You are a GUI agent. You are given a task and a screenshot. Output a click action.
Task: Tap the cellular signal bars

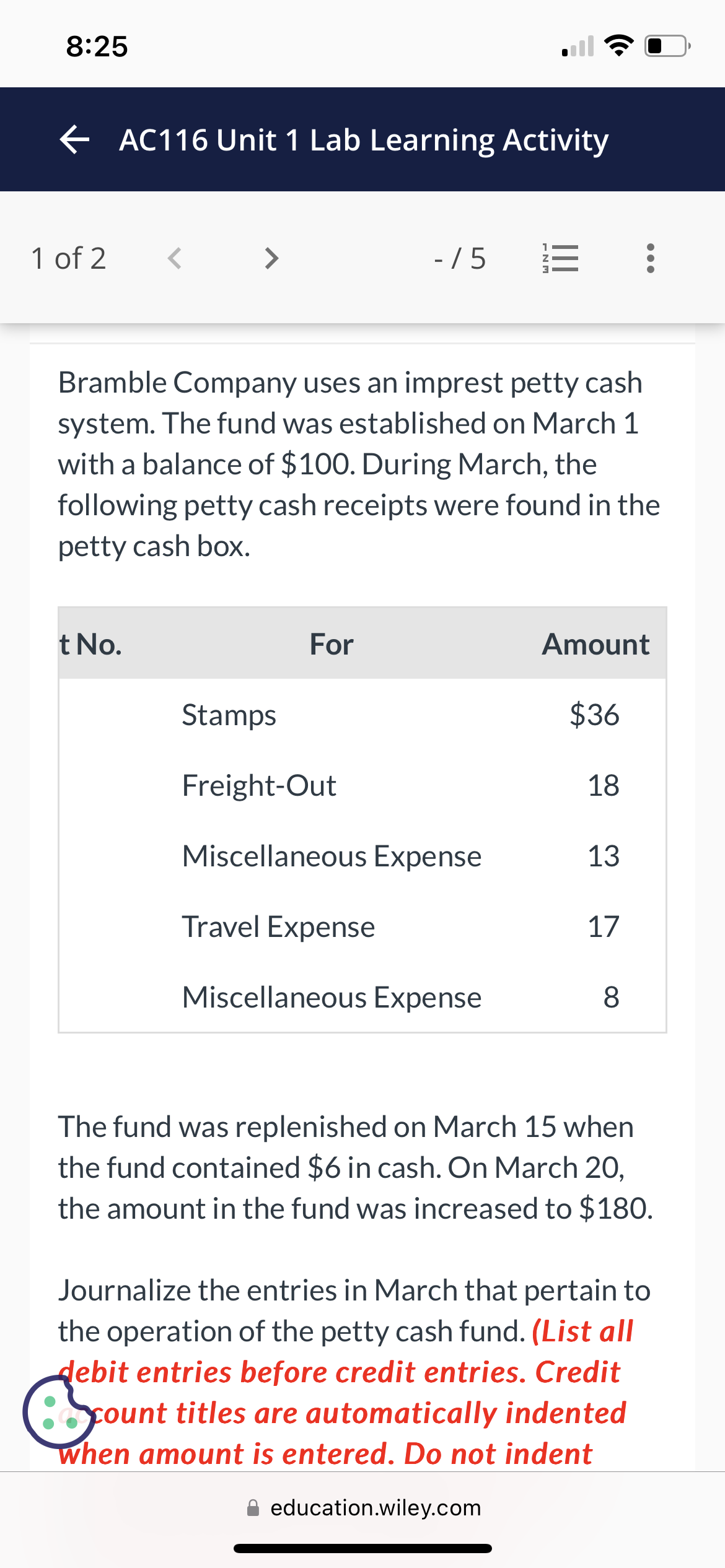click(578, 46)
